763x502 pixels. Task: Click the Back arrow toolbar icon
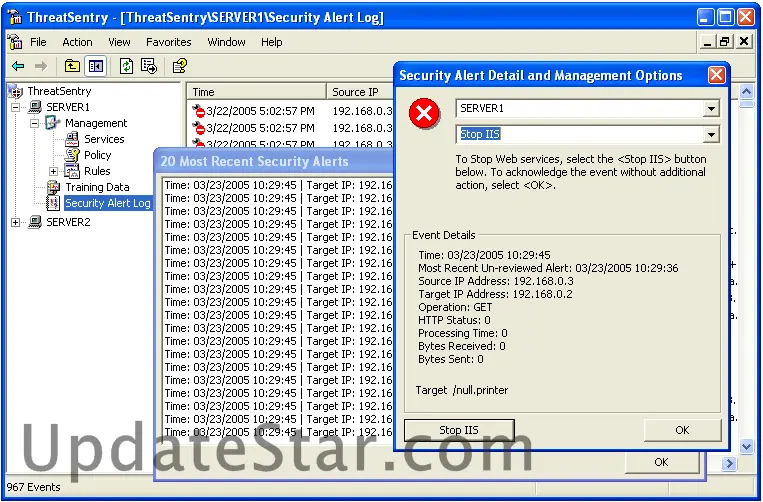[18, 66]
